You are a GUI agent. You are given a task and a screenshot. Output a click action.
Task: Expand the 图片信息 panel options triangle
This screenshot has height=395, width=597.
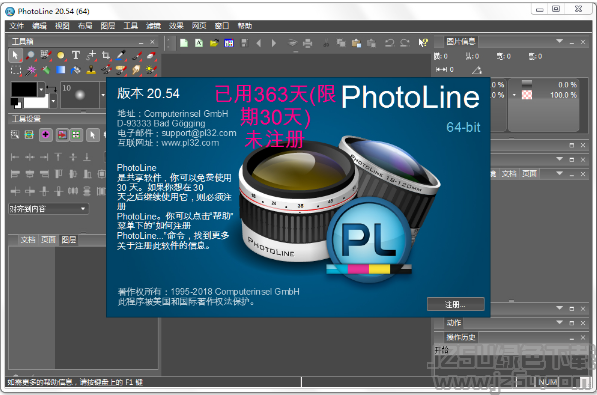pos(559,41)
